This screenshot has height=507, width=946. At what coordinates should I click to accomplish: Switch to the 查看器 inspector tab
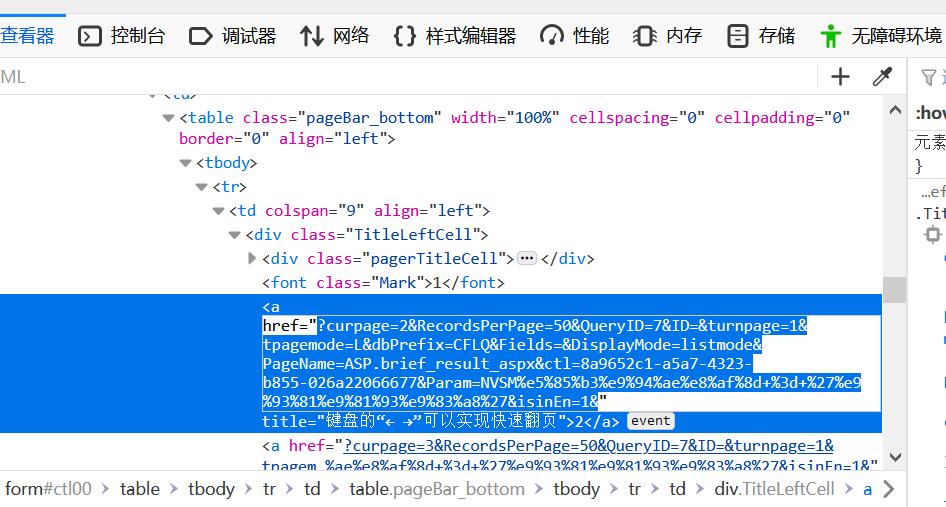pyautogui.click(x=28, y=36)
